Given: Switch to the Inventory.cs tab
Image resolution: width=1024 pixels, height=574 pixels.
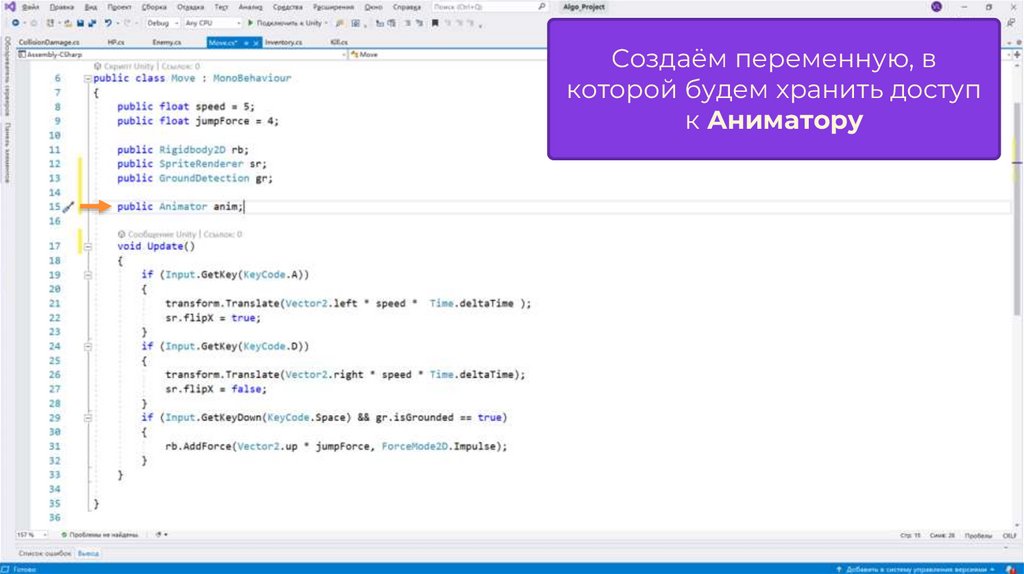Looking at the screenshot, I should [283, 42].
